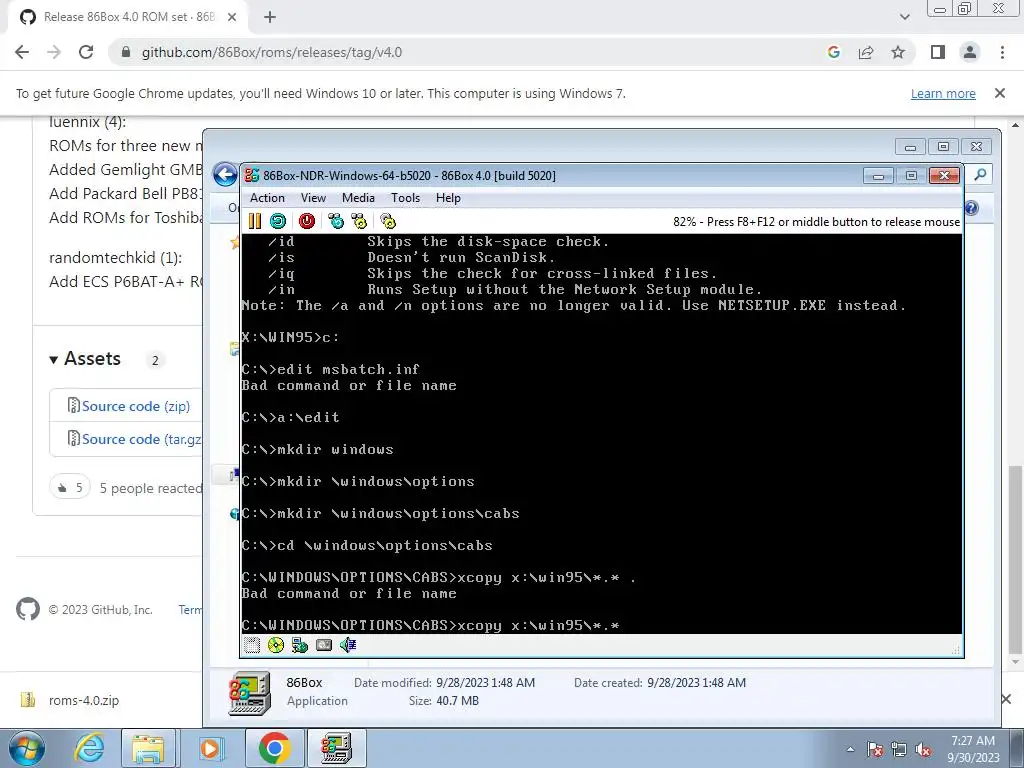This screenshot has width=1024, height=768.
Task: Dismiss the Chrome update infobar
Action: (x=1000, y=93)
